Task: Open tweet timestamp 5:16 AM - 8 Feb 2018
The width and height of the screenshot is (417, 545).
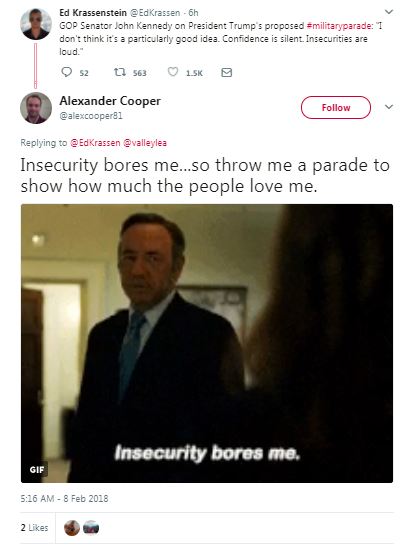Action: click(x=64, y=499)
